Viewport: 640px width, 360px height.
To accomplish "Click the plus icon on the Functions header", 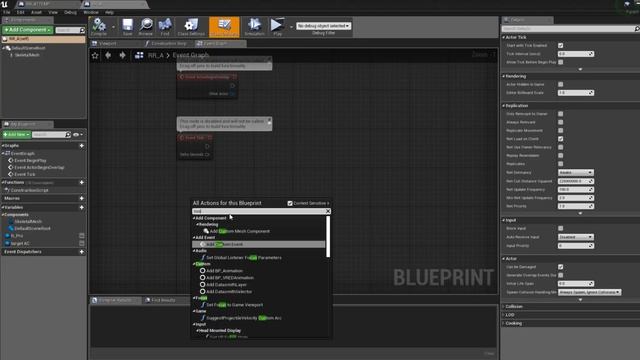I will pos(82,182).
